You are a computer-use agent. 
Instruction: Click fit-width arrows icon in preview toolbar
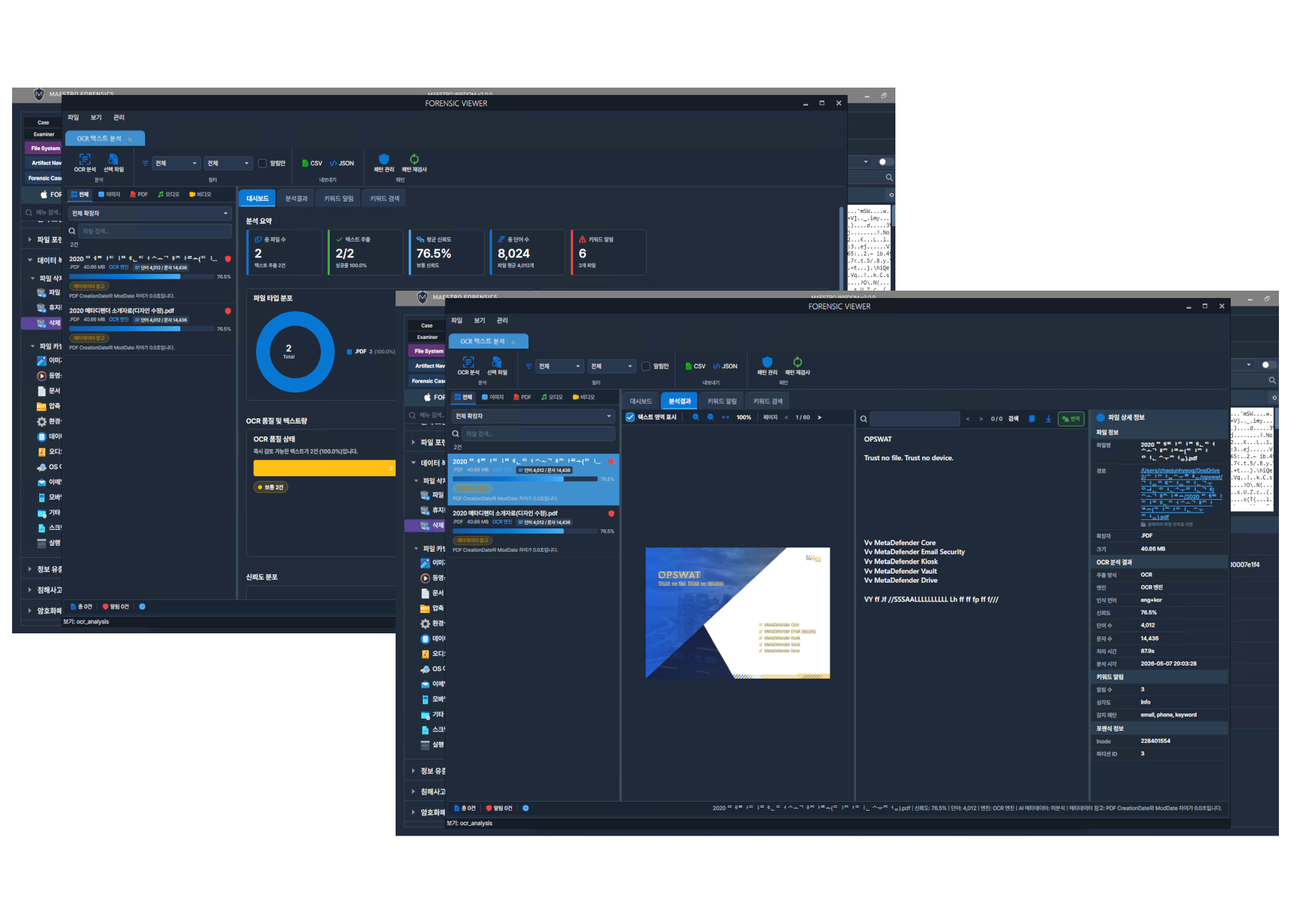[726, 417]
